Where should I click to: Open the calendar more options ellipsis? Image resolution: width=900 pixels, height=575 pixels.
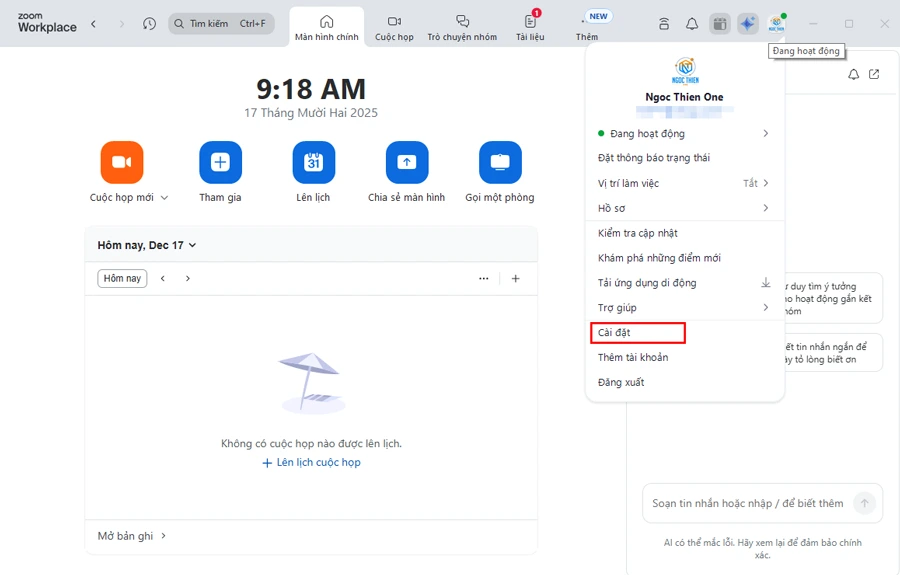[x=484, y=278]
